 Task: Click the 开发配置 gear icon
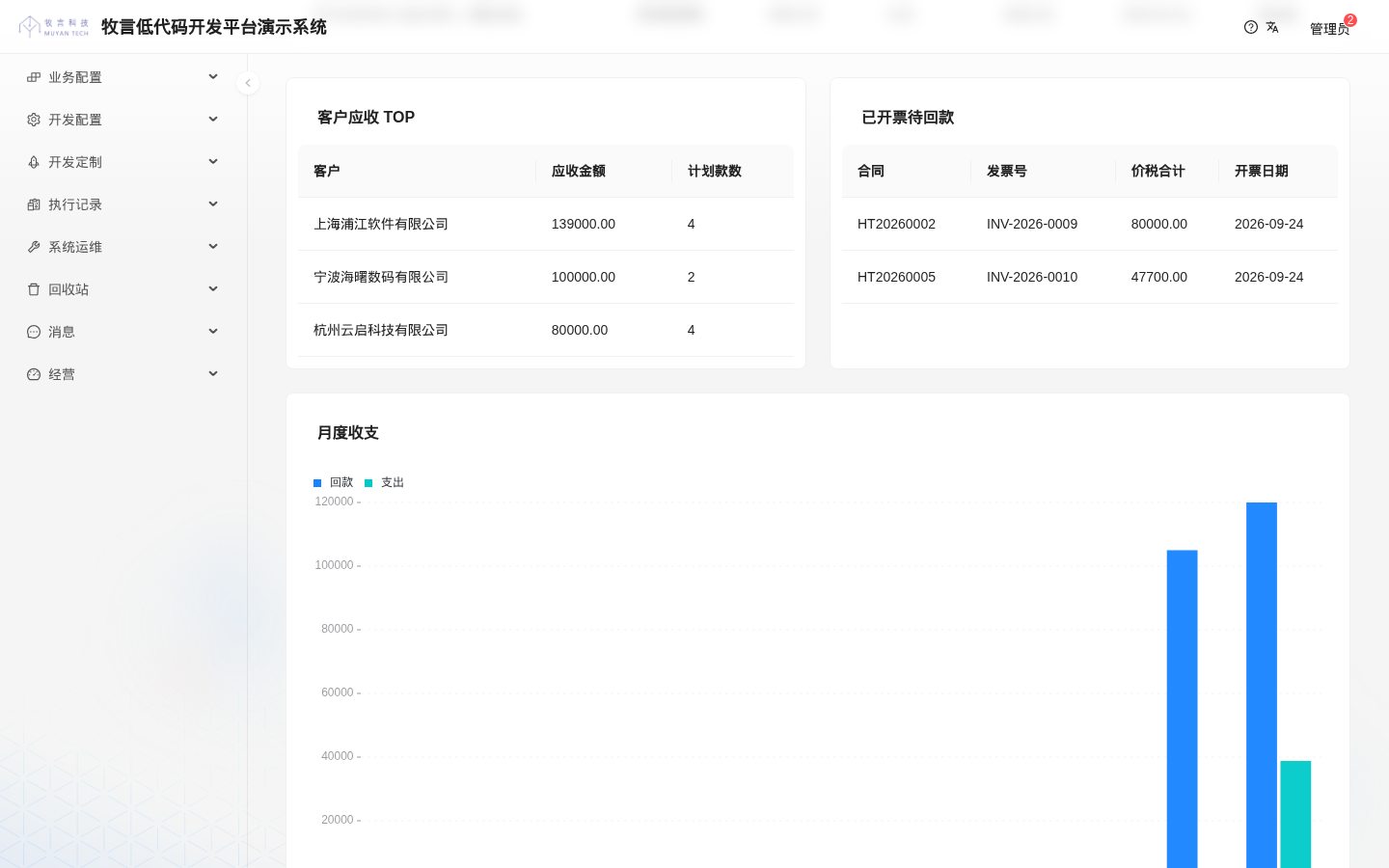pos(34,120)
